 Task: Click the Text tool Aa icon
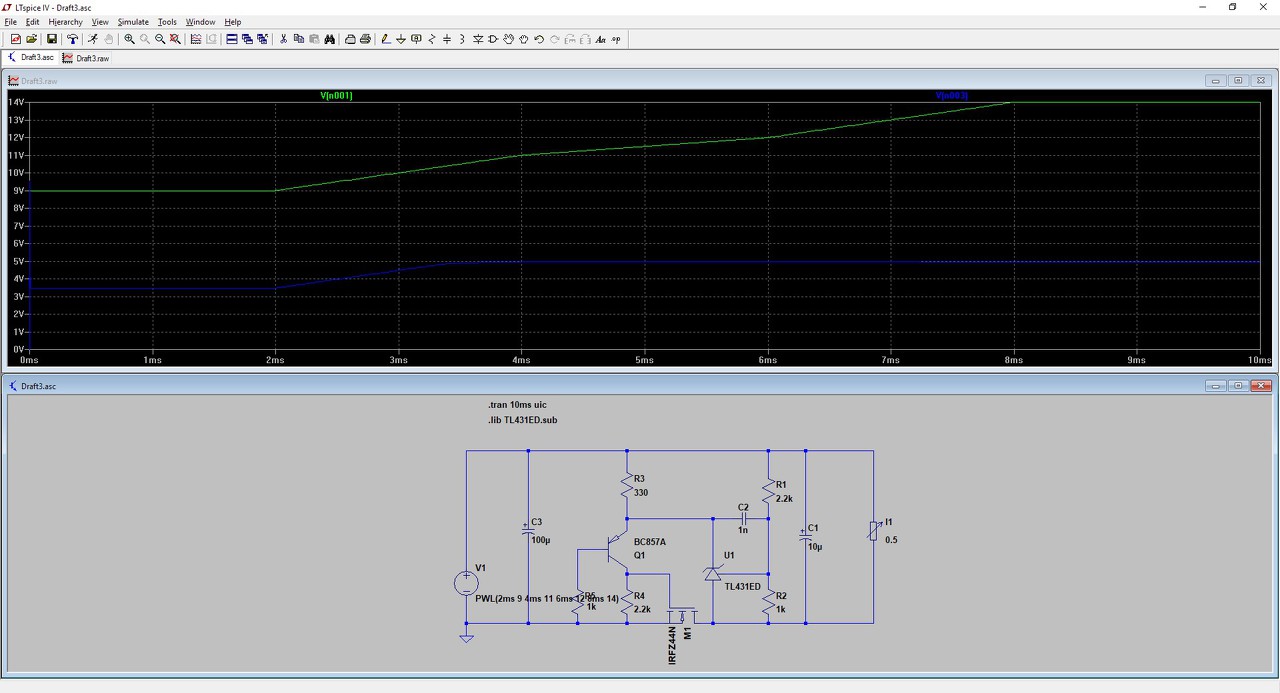pos(601,39)
